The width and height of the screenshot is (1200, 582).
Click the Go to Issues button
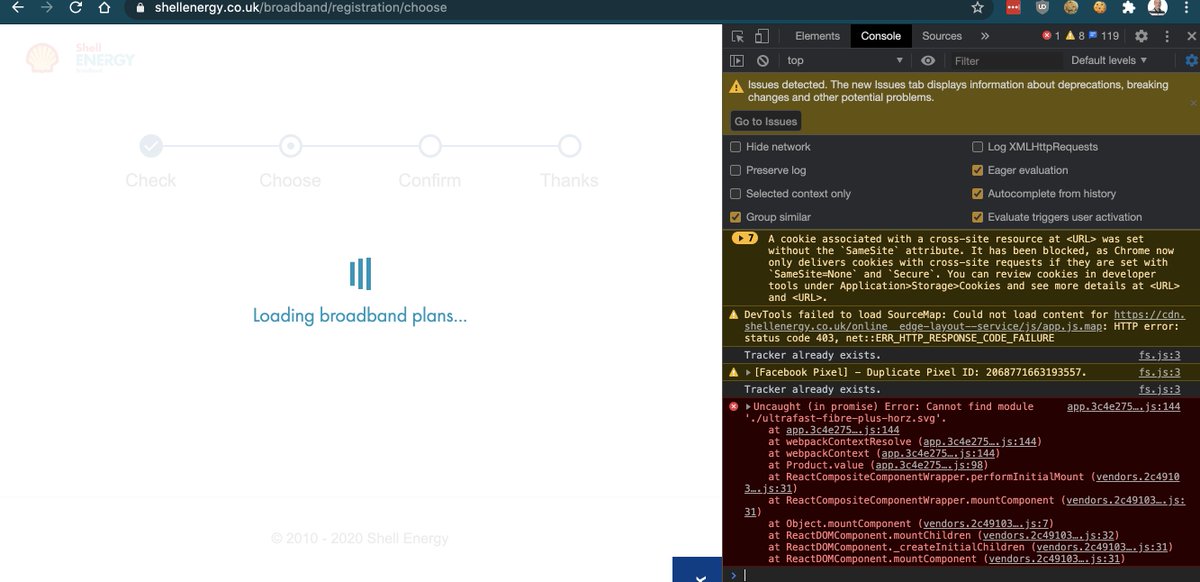766,121
